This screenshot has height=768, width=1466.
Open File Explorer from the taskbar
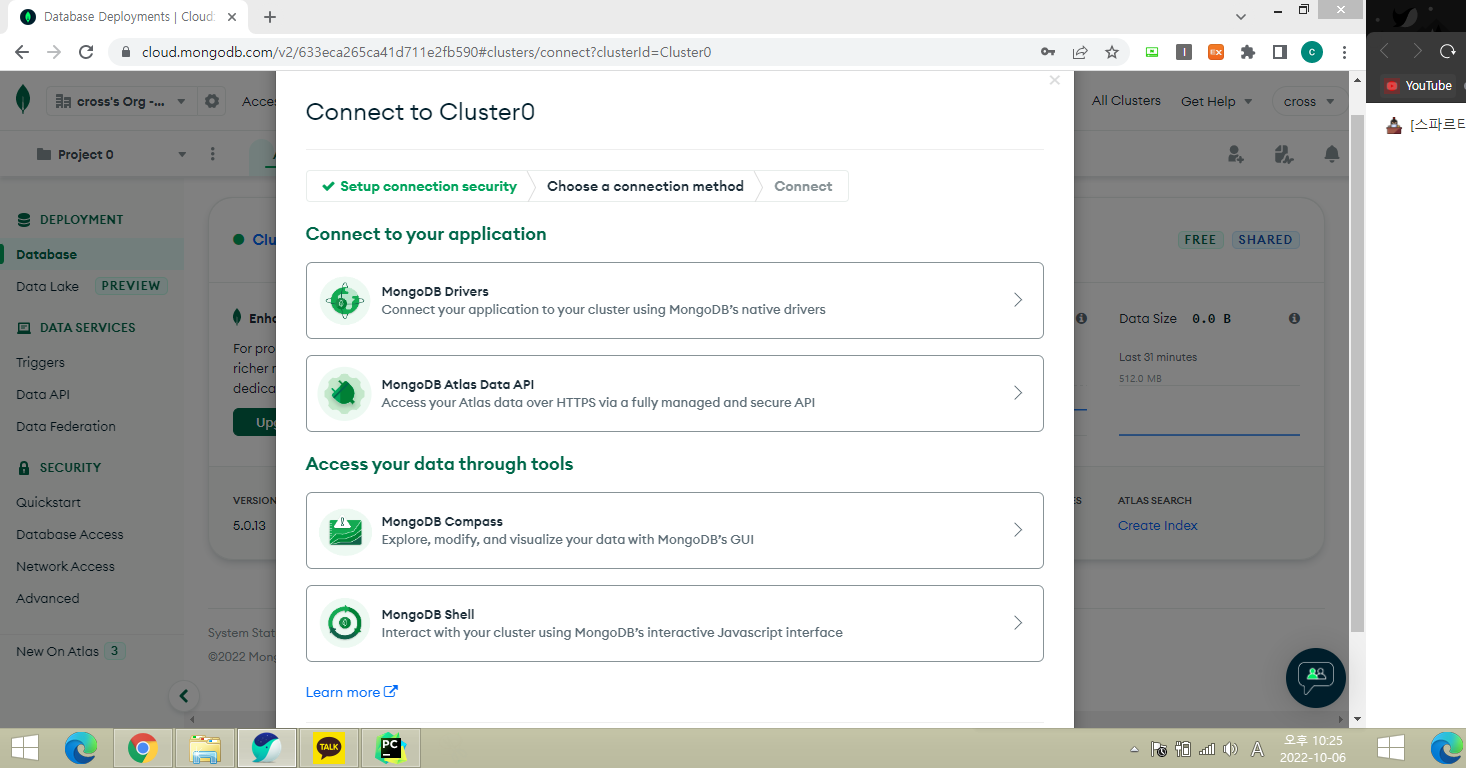point(205,747)
